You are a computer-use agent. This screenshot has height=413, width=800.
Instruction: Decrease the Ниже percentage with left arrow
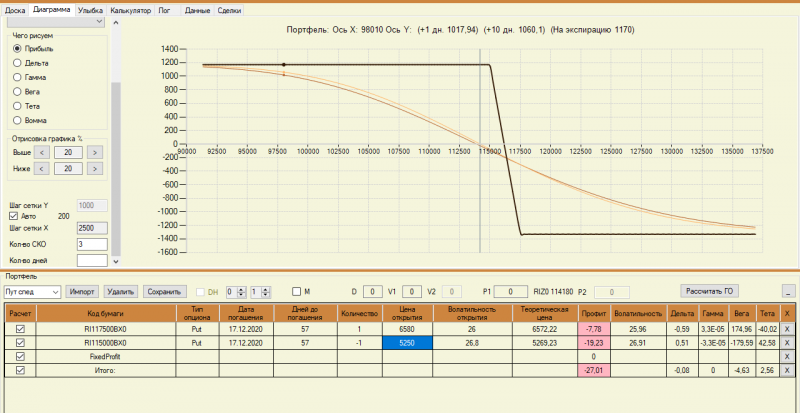(x=42, y=168)
